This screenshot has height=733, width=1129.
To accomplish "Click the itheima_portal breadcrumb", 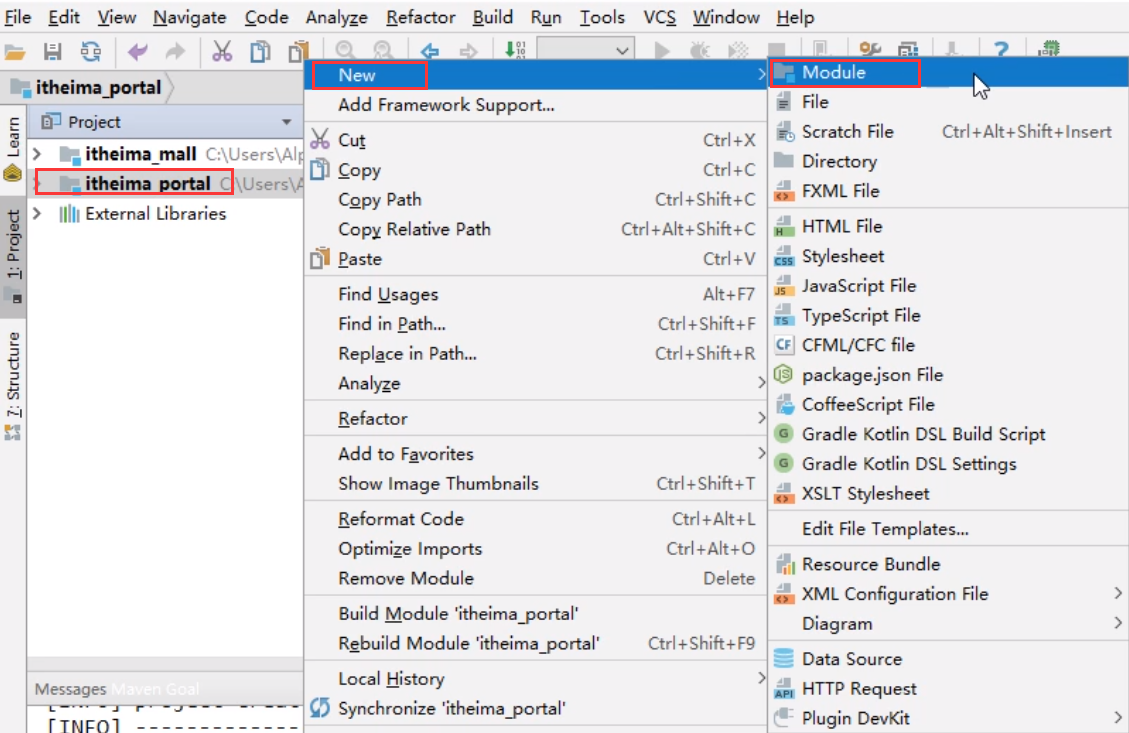I will [x=89, y=88].
